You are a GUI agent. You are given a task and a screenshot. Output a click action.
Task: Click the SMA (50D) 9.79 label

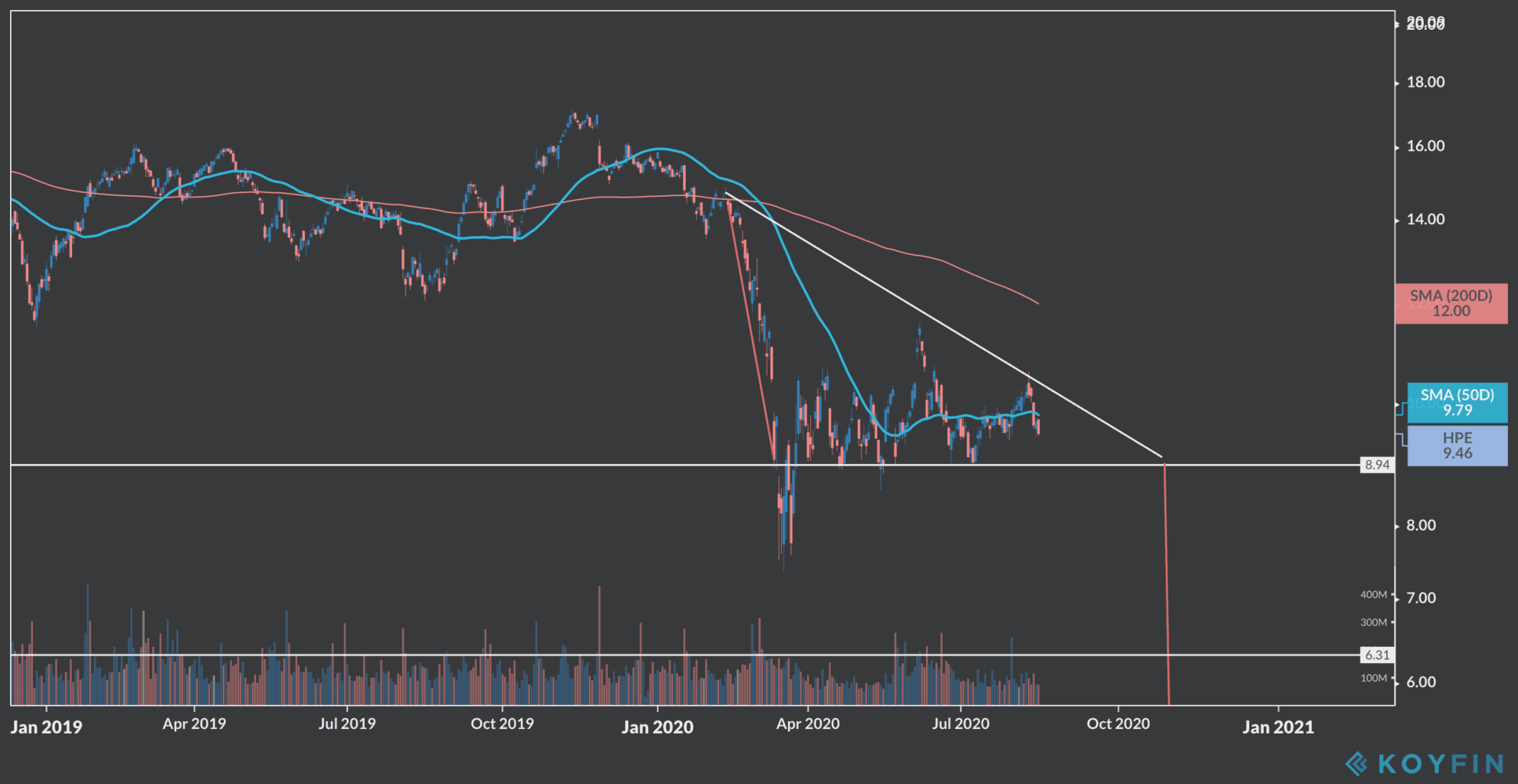(x=1457, y=403)
